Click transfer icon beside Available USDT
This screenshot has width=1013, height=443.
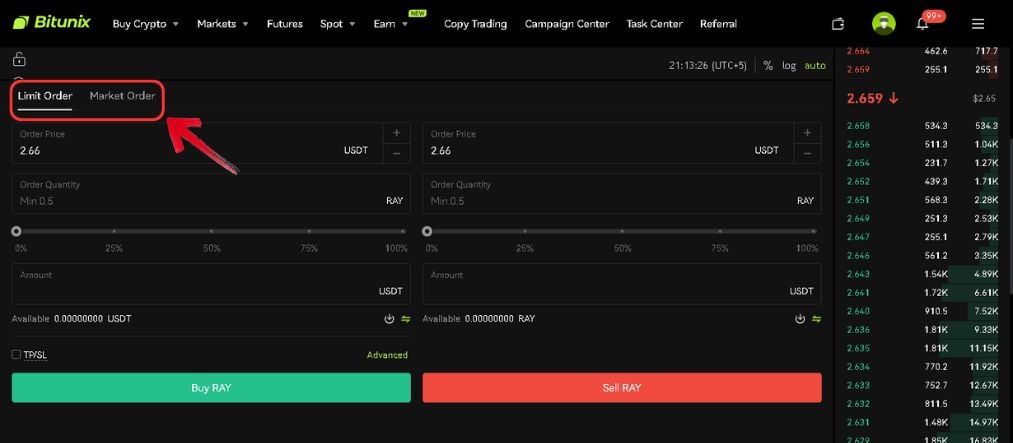[x=406, y=319]
